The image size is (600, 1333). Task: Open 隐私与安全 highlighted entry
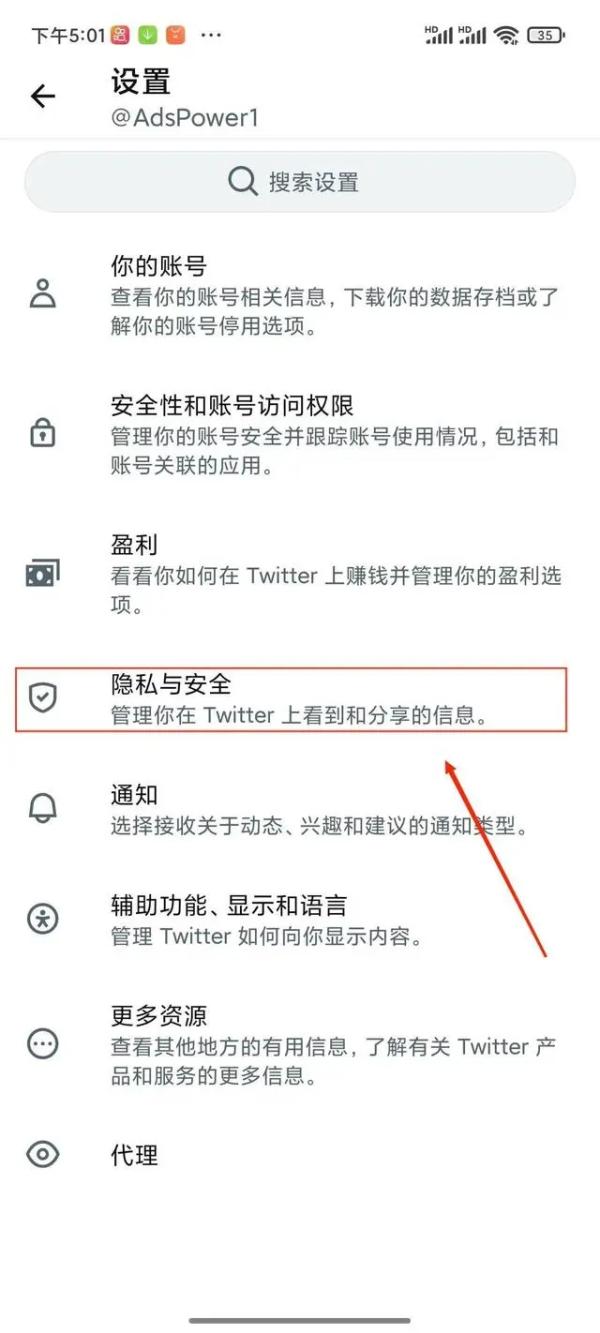[x=291, y=699]
